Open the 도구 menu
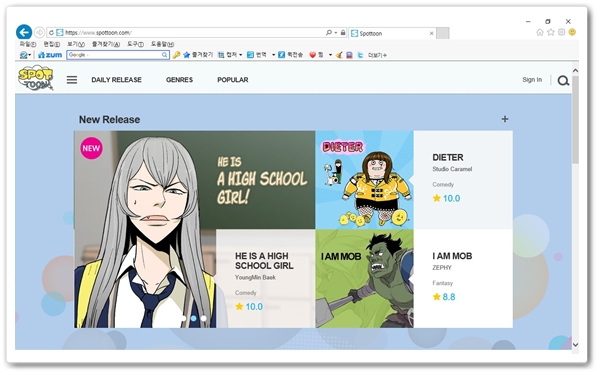 click(x=135, y=44)
